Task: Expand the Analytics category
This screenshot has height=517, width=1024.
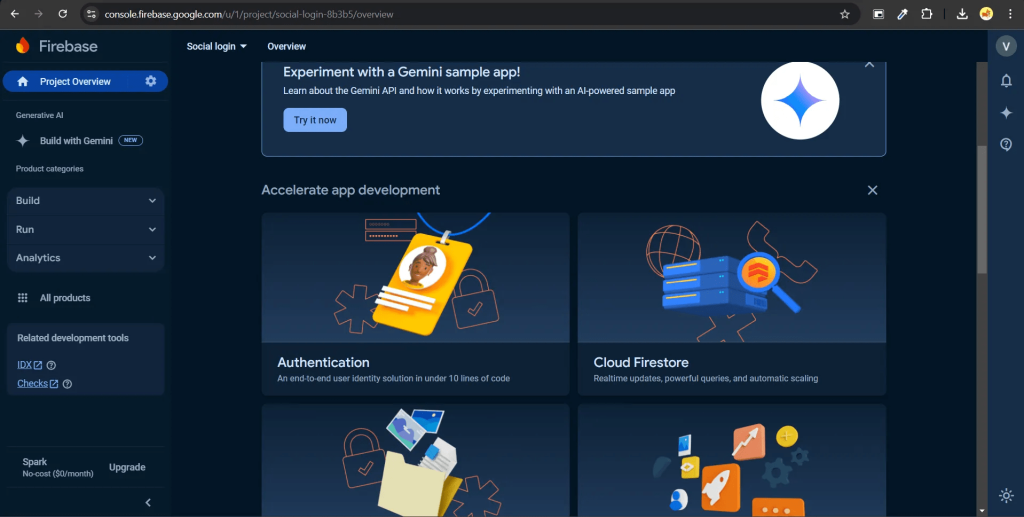Action: tap(85, 258)
